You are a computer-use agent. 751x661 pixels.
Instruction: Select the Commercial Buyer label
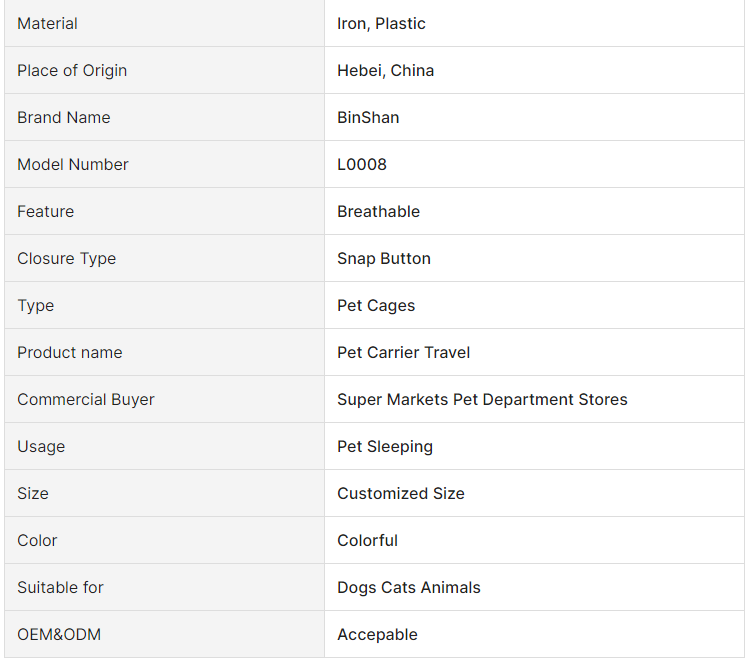pyautogui.click(x=86, y=399)
